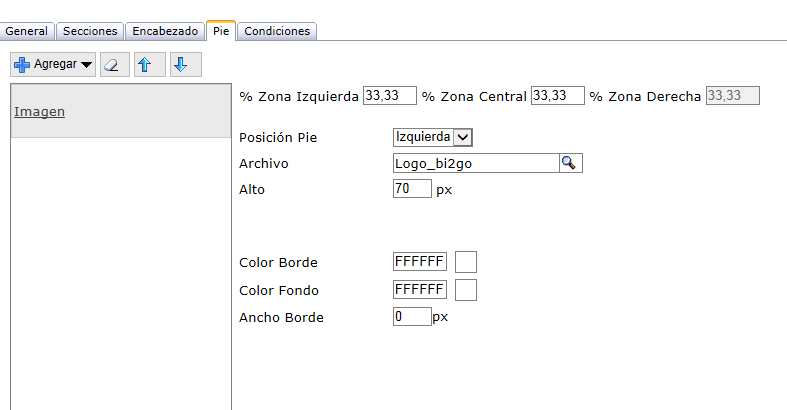Open the Color Fondo swatch
787x410 pixels.
click(466, 290)
